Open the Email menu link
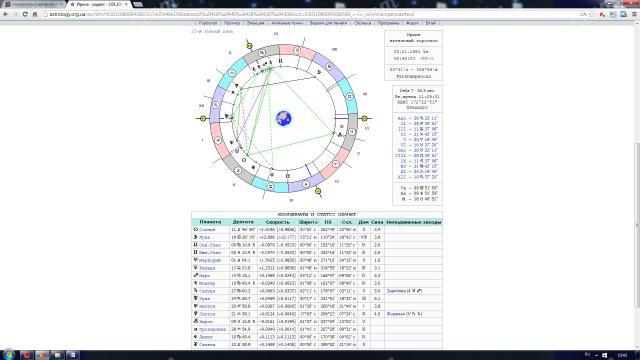This screenshot has width=640, height=360. pos(431,23)
